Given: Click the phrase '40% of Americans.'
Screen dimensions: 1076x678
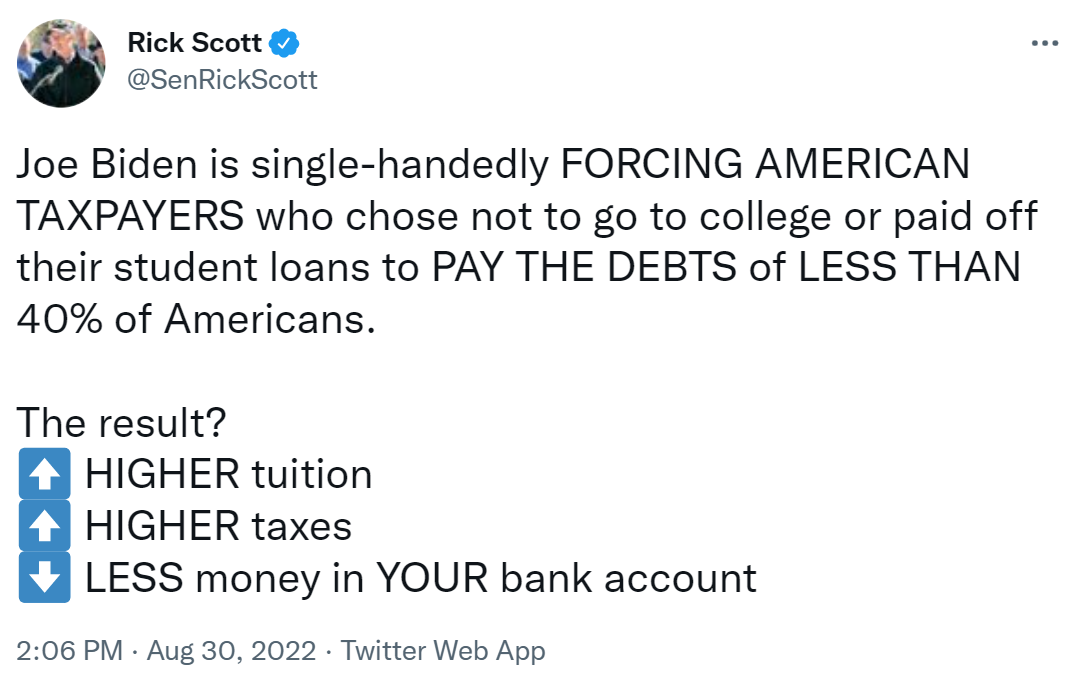Looking at the screenshot, I should point(196,319).
